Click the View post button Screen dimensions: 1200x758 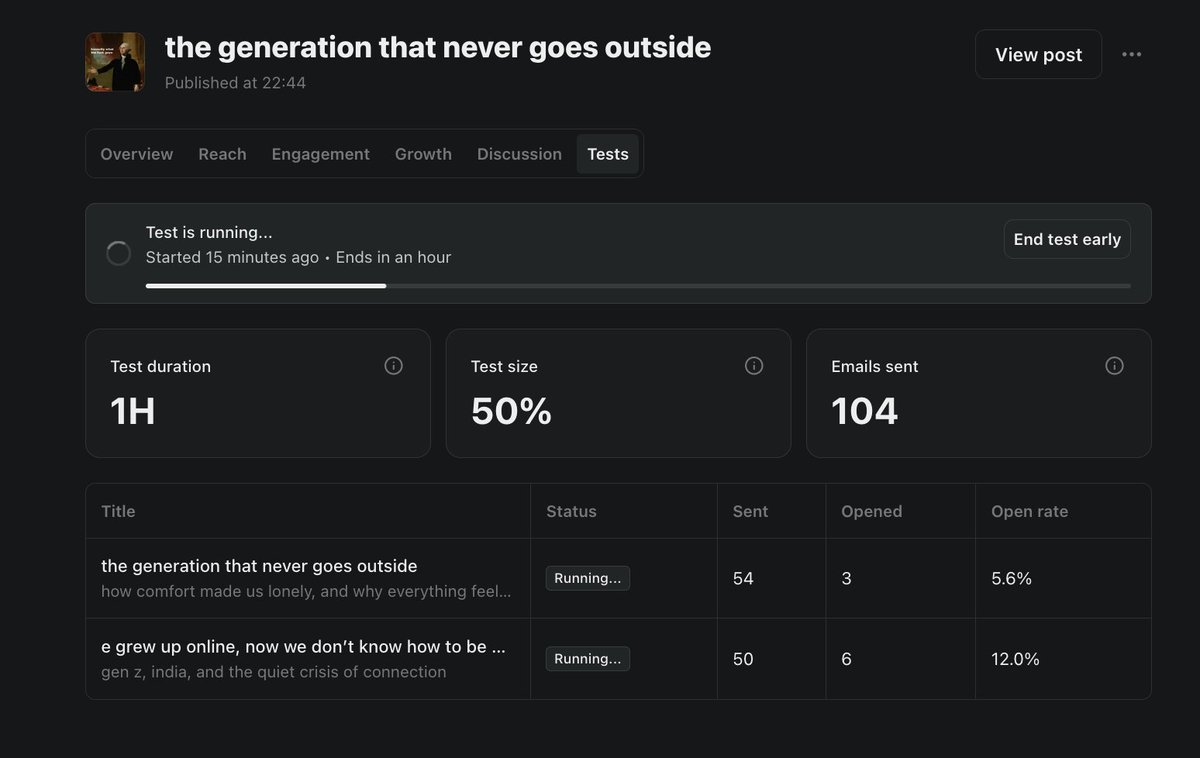(1038, 55)
